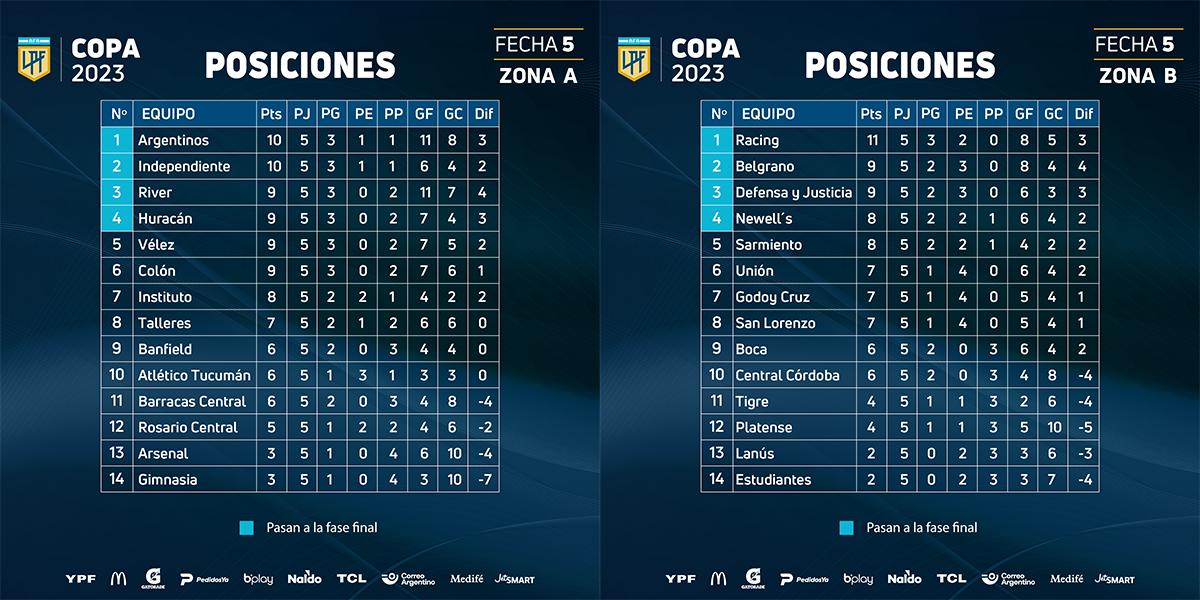The image size is (1200, 600).
Task: Click the Naldo logo under Zona A table
Action: tap(304, 578)
